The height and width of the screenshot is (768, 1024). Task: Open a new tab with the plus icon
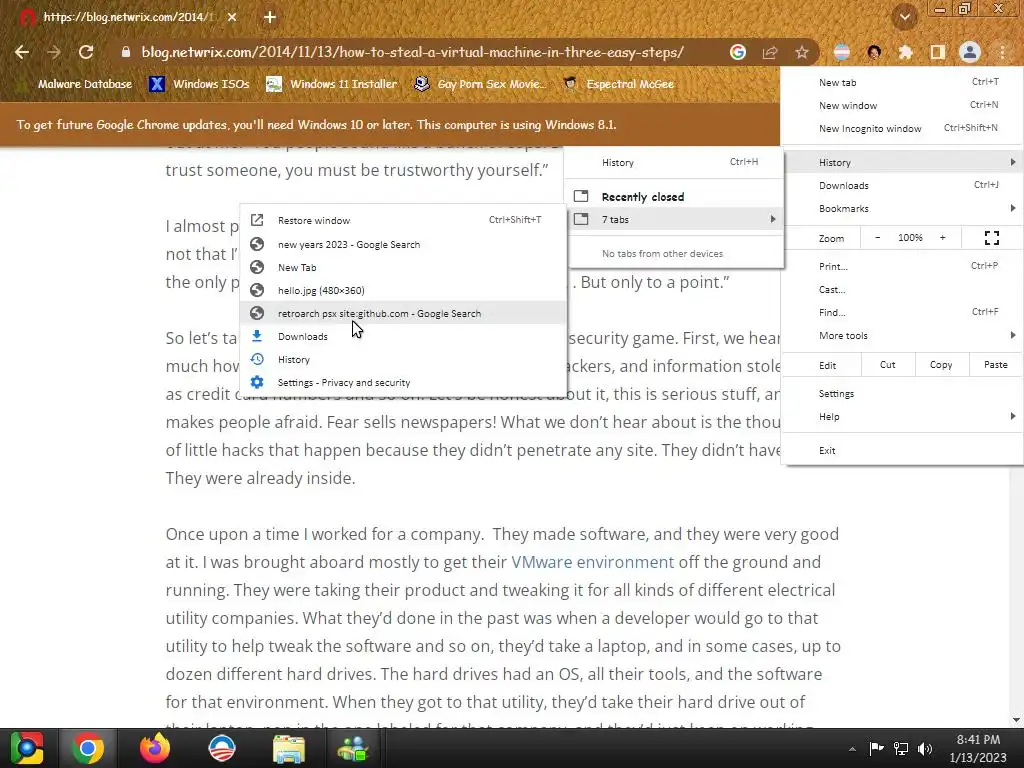270,17
